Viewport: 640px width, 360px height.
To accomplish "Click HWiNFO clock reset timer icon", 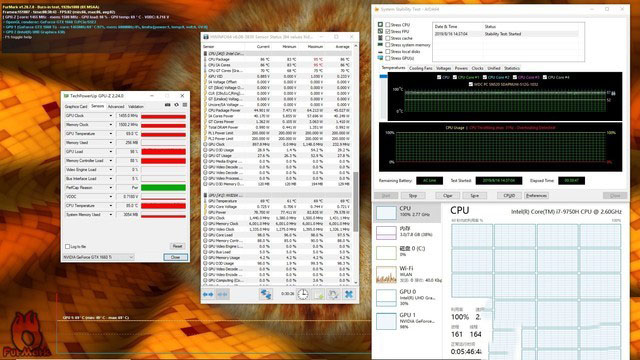I will coord(302,294).
